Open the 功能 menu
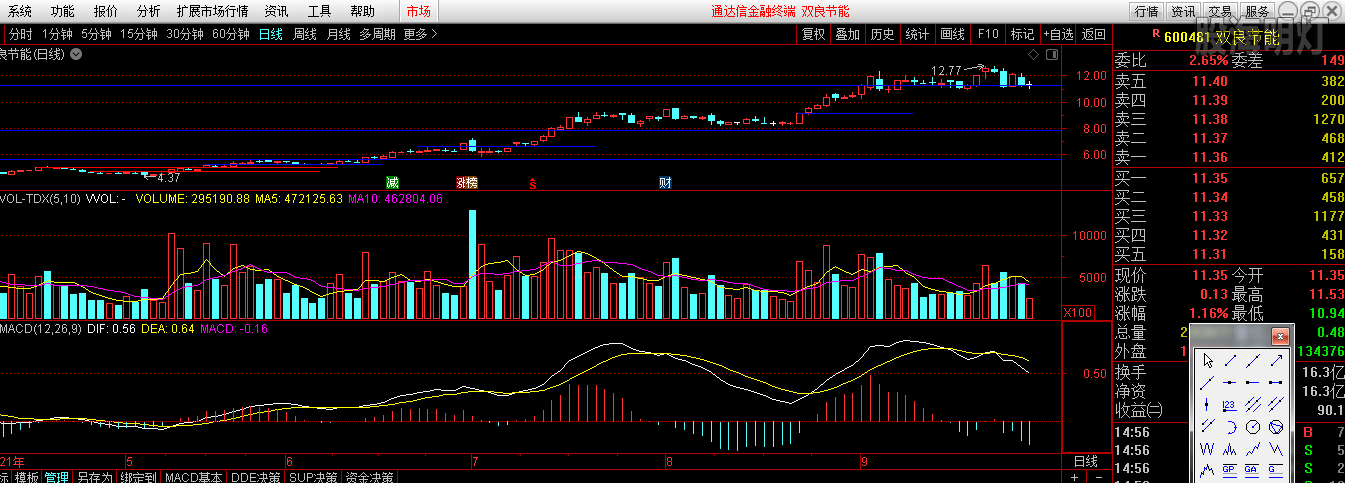 [62, 11]
